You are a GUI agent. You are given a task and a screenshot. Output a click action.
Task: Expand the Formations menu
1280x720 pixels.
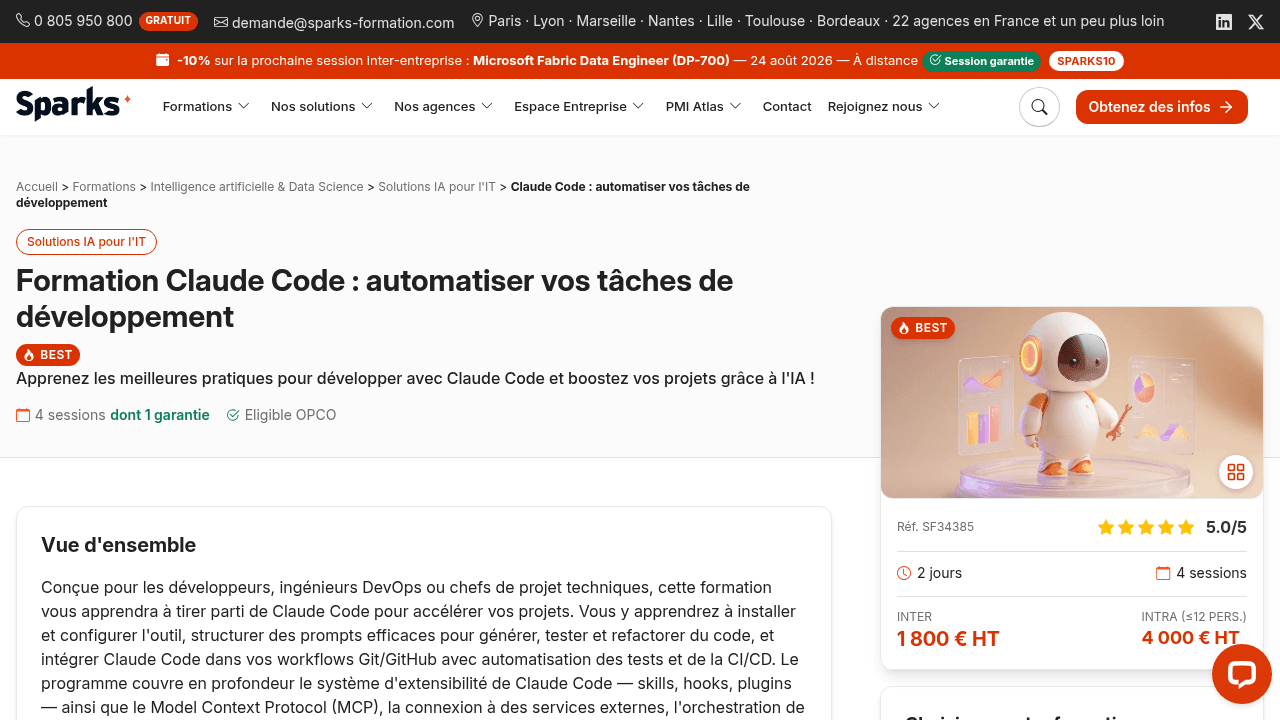coord(206,107)
